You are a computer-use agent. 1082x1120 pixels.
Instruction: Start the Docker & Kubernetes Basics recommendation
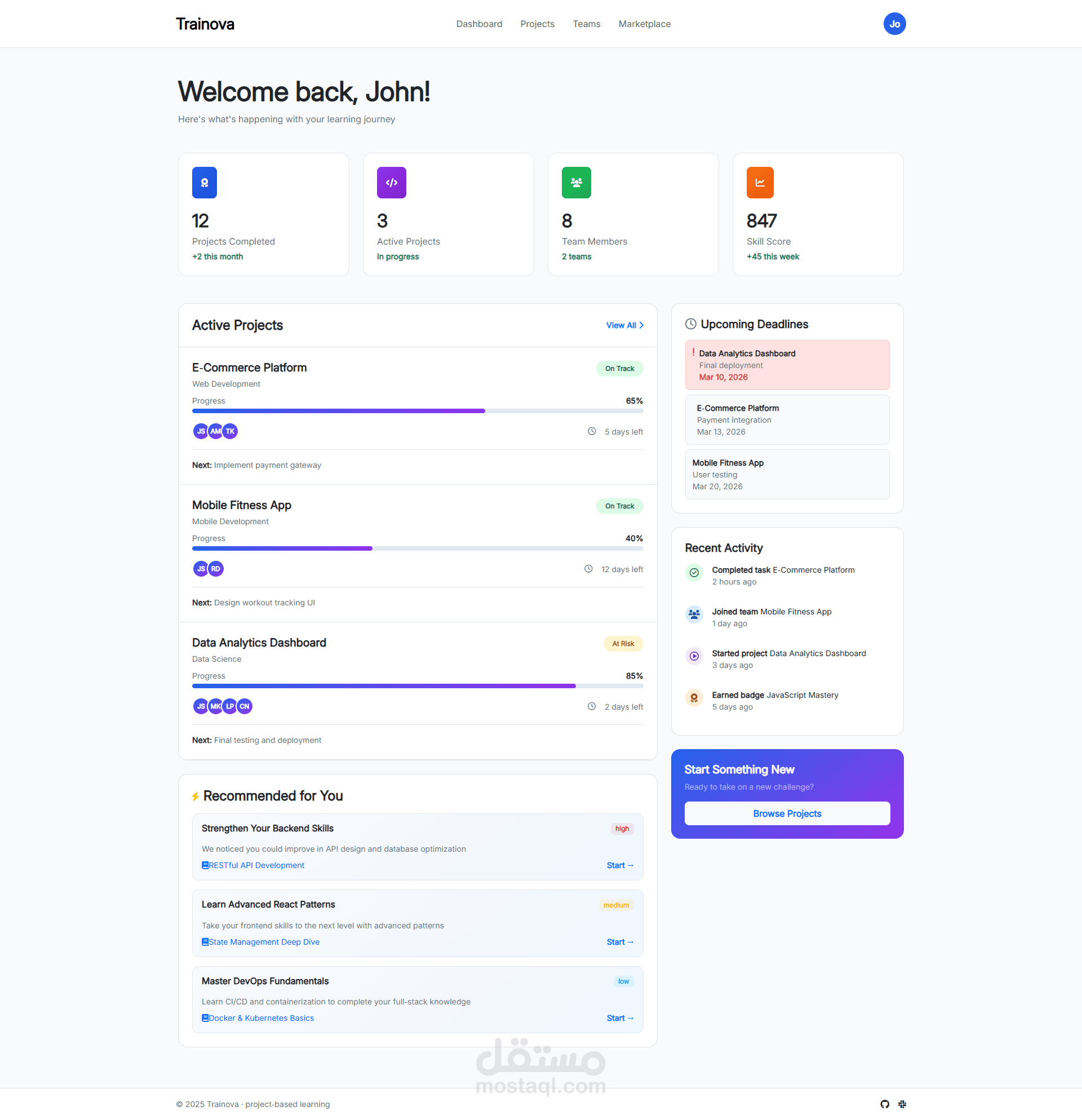coord(619,1018)
